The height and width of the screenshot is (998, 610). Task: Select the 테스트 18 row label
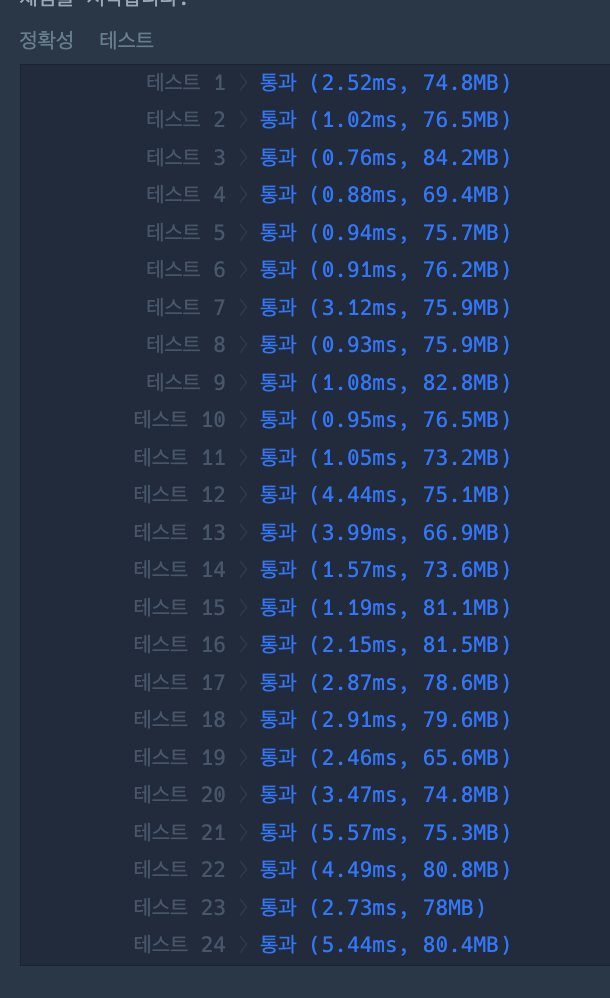[x=180, y=719]
